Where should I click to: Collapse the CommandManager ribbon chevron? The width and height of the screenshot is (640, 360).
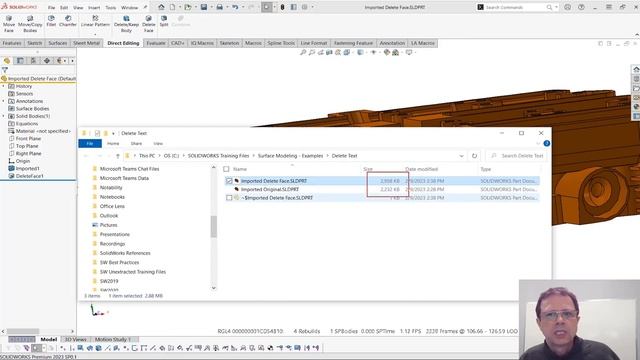(637, 35)
